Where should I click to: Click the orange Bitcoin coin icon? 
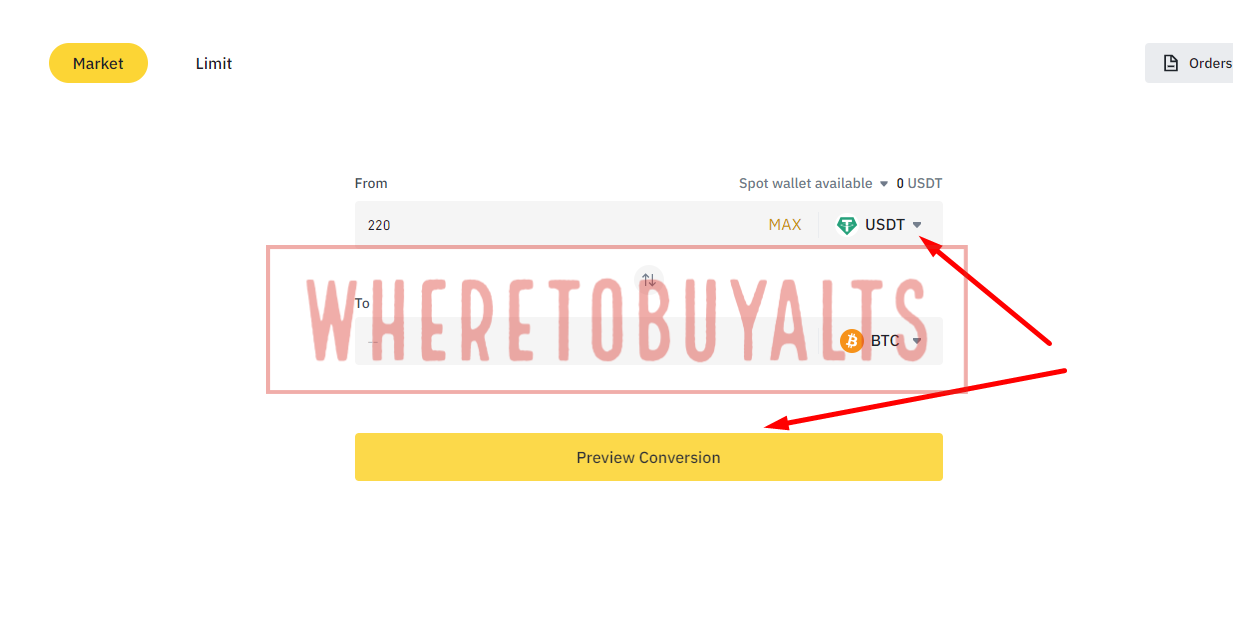click(x=852, y=341)
